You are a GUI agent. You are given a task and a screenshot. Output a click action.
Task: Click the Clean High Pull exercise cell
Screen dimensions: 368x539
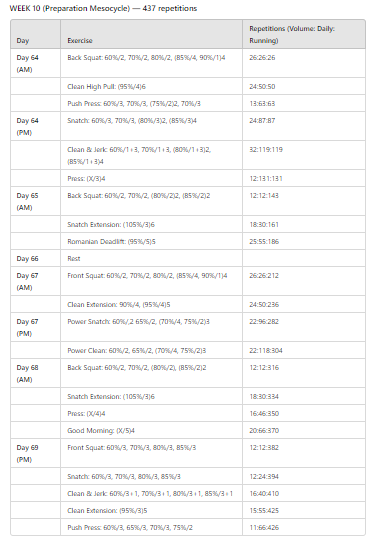point(152,86)
